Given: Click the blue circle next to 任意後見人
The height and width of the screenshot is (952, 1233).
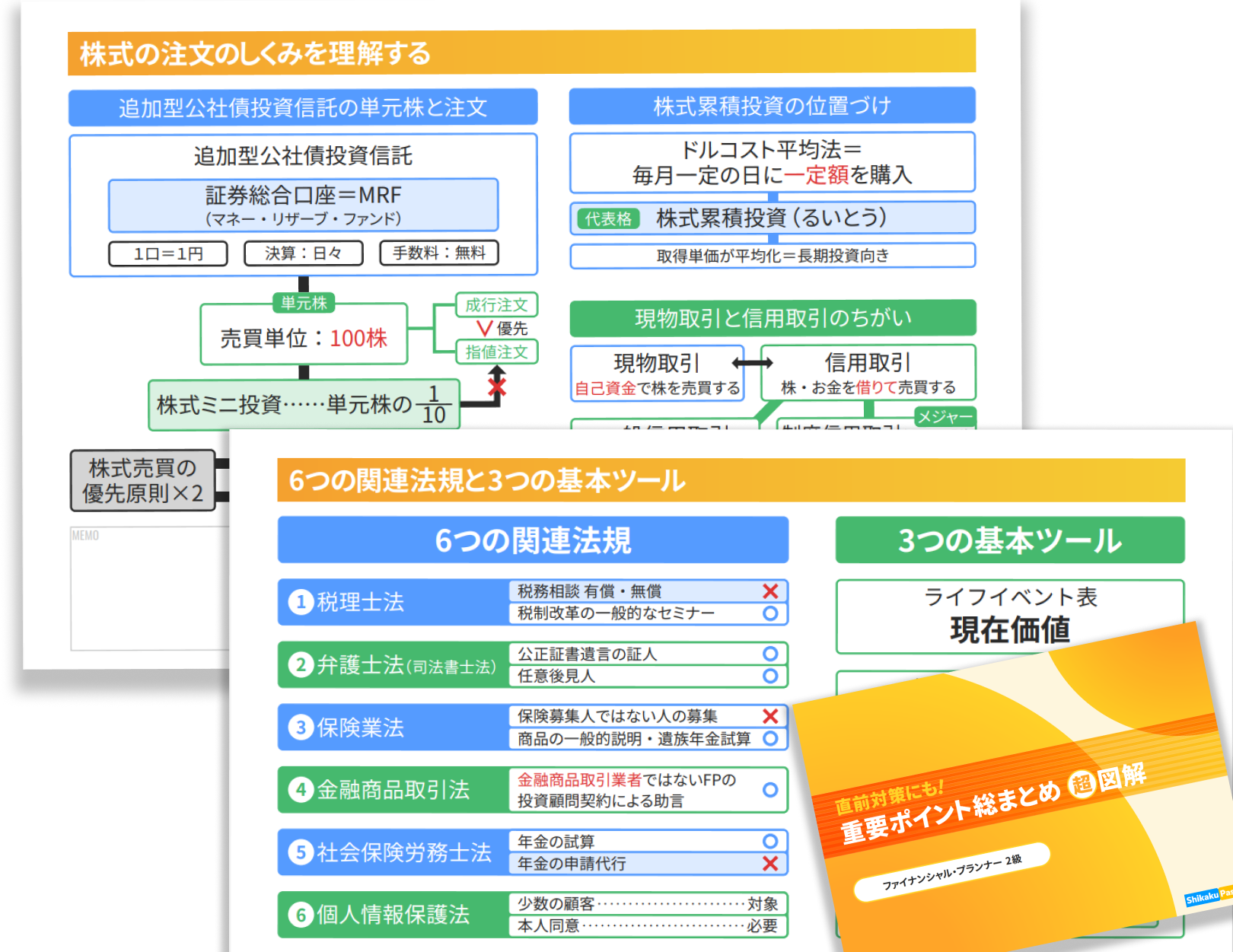Looking at the screenshot, I should [x=770, y=676].
